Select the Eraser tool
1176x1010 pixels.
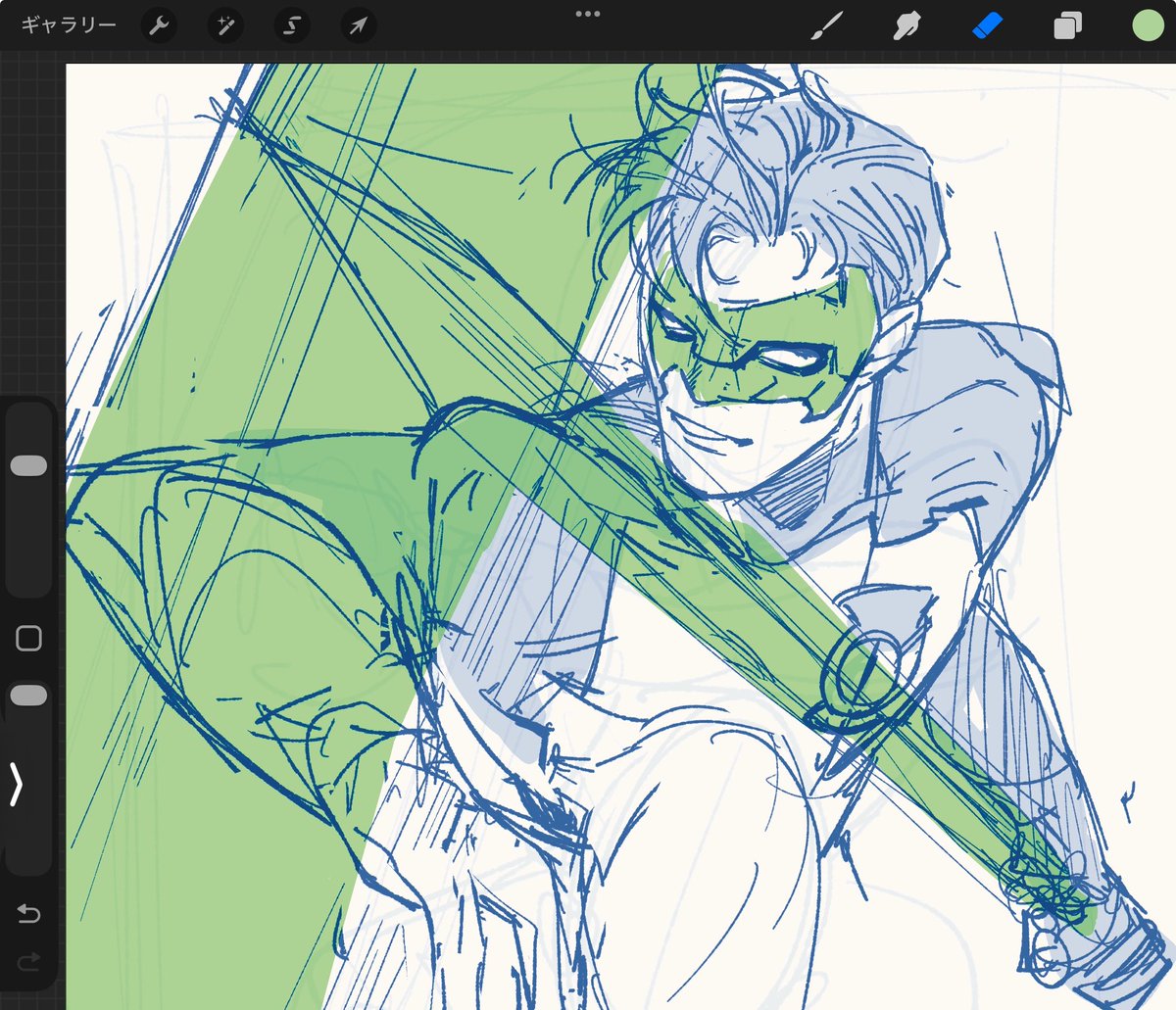point(987,25)
